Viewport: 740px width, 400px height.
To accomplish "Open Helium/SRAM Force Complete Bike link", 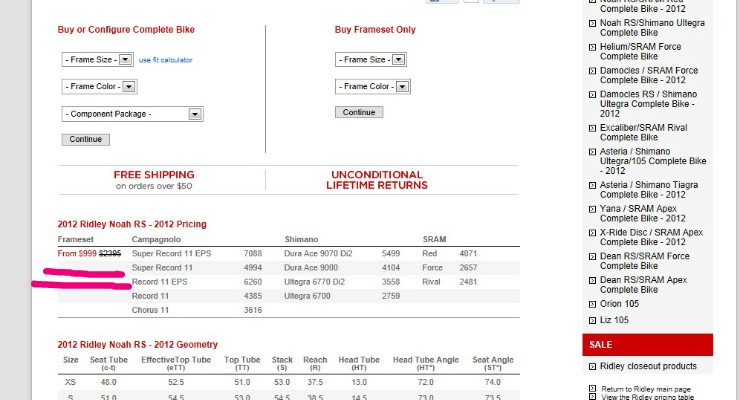I will pos(640,51).
